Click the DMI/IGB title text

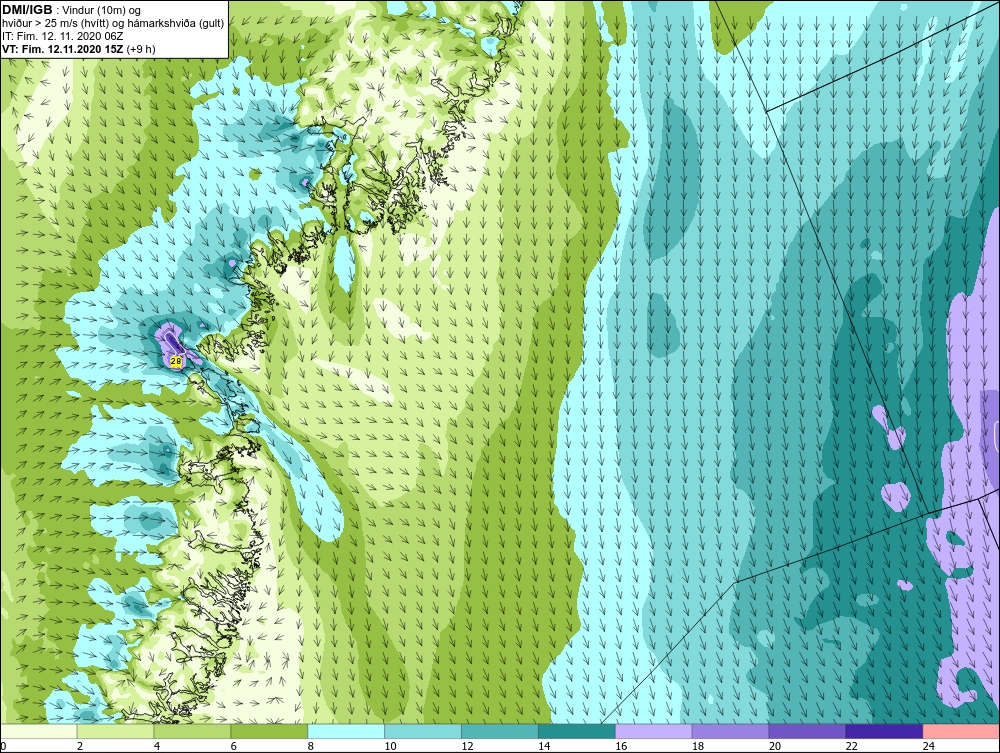point(27,10)
